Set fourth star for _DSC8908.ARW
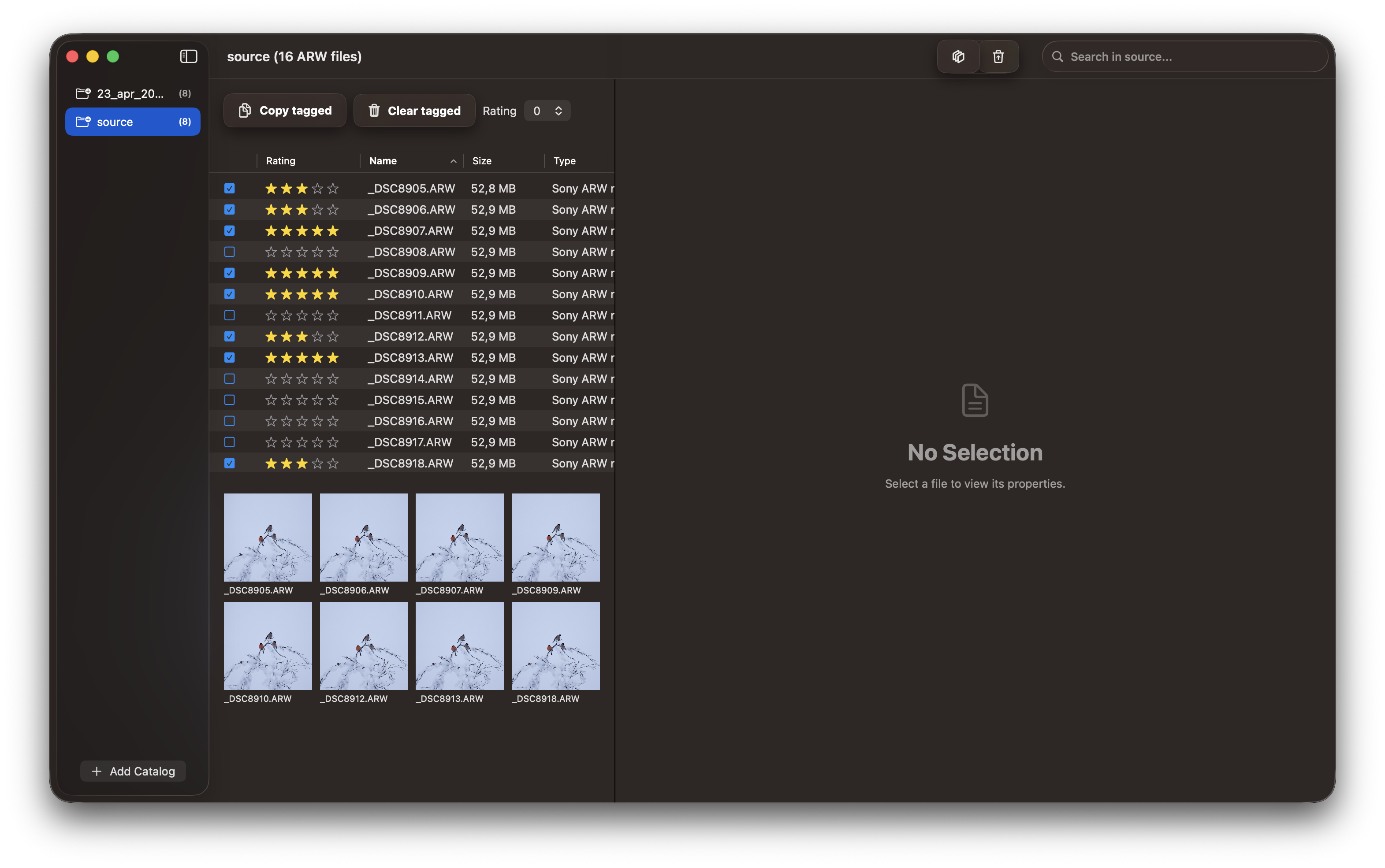The height and width of the screenshot is (868, 1385). click(317, 252)
